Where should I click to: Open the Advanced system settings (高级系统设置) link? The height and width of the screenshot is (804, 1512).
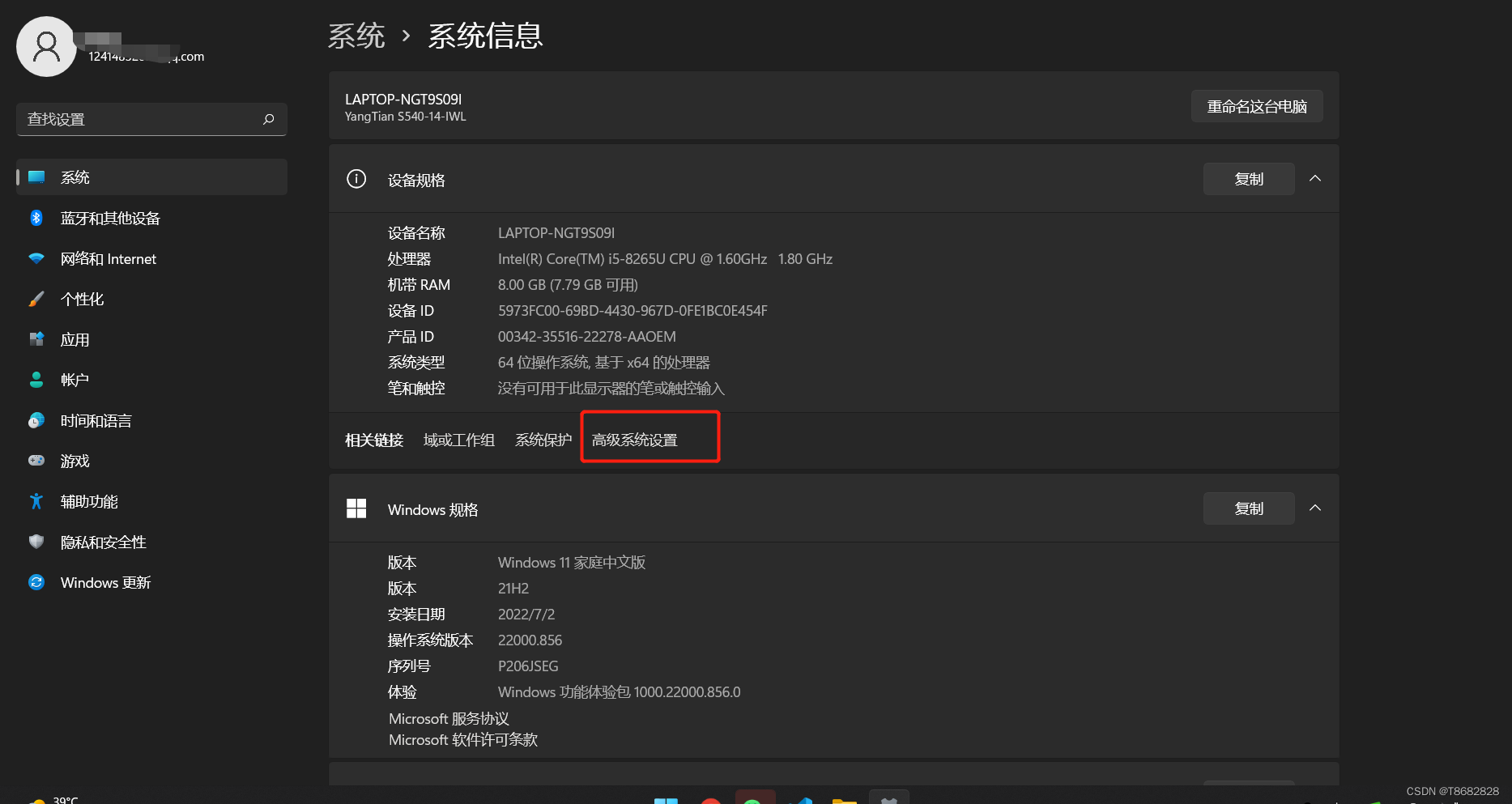click(x=635, y=440)
